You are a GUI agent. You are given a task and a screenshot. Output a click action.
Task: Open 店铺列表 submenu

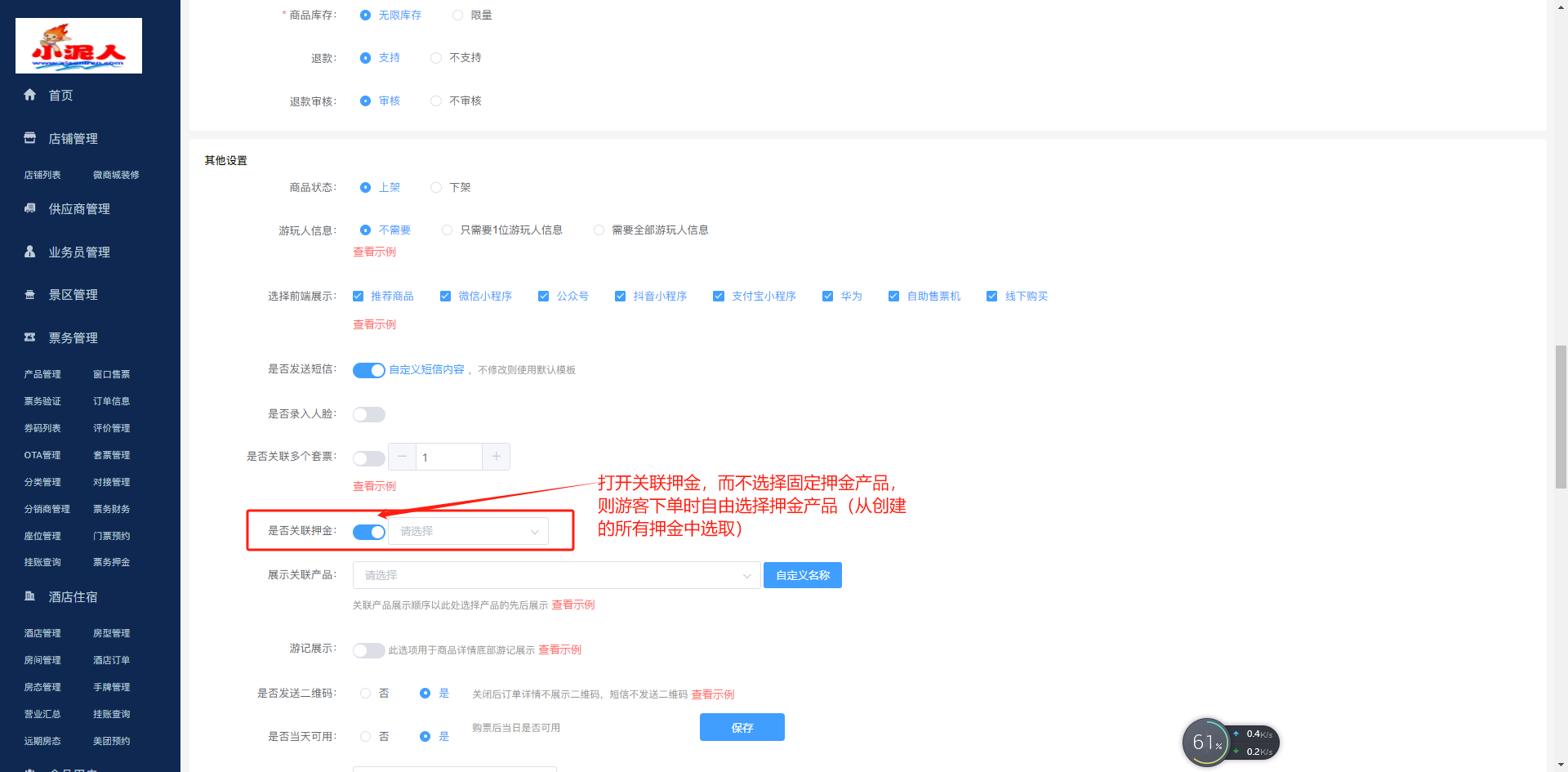pyautogui.click(x=42, y=175)
